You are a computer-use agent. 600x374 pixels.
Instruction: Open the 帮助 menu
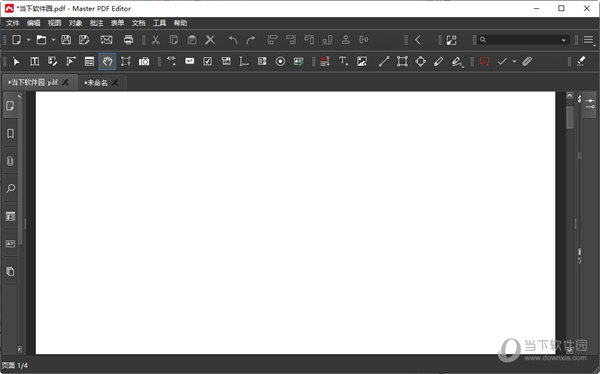click(181, 23)
